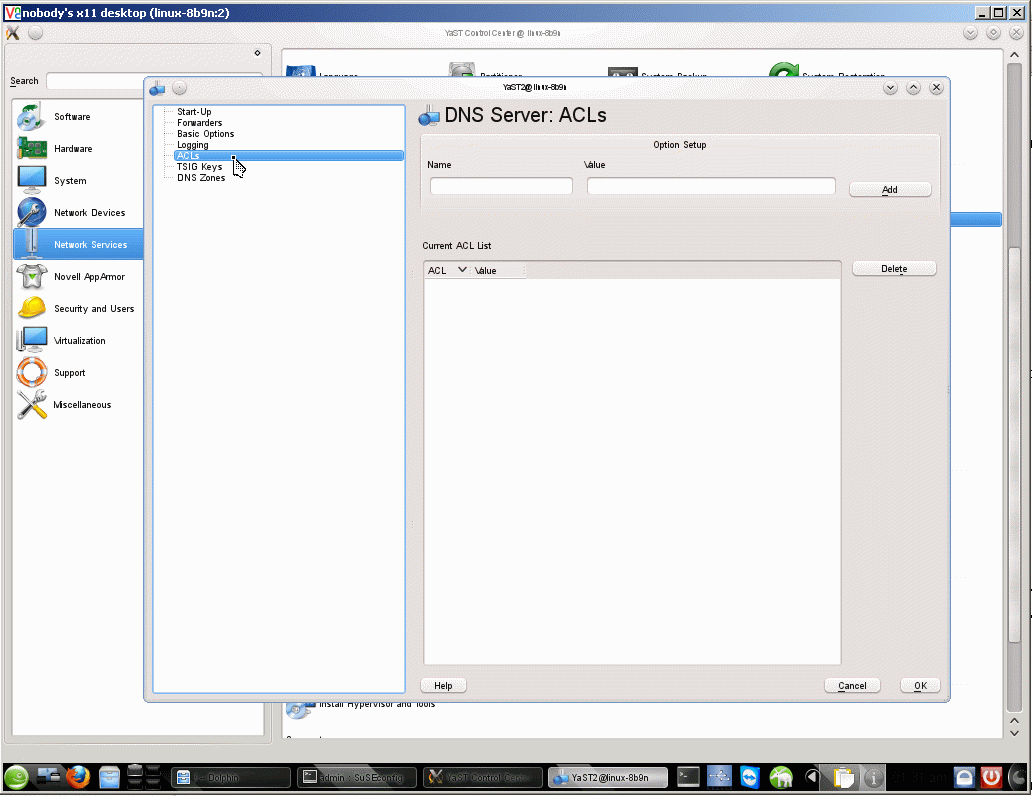Launch Firefox from the panel

pos(78,778)
